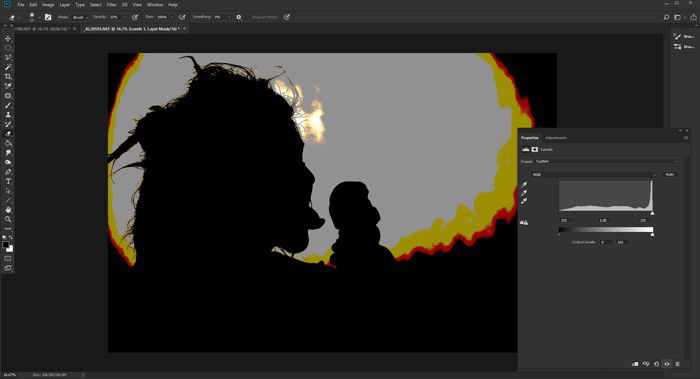The width and height of the screenshot is (700, 379).
Task: Select the Hand tool
Action: [8, 210]
